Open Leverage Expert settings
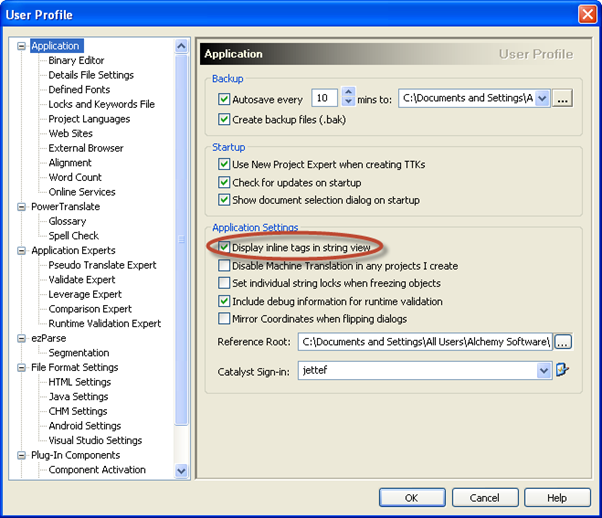The image size is (602, 518). [x=85, y=295]
